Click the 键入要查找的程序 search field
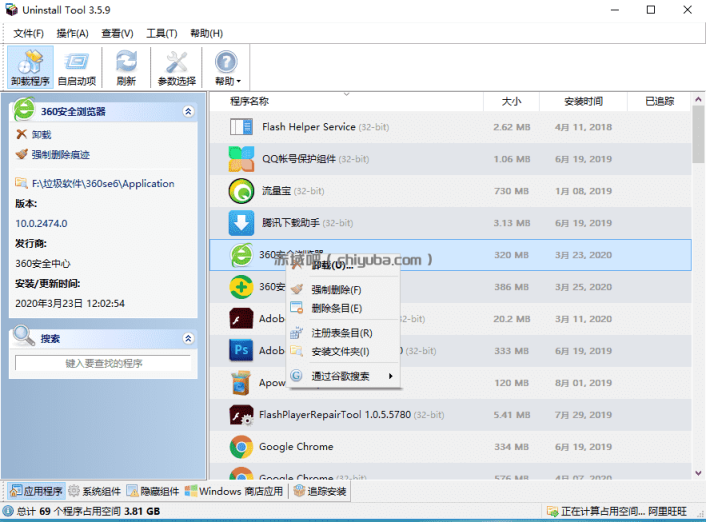 tap(103, 363)
